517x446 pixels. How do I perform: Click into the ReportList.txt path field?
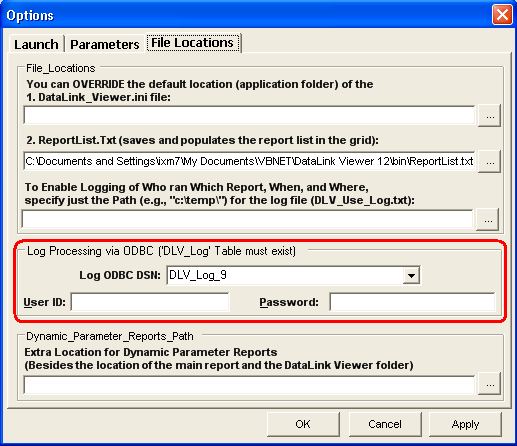coord(249,161)
